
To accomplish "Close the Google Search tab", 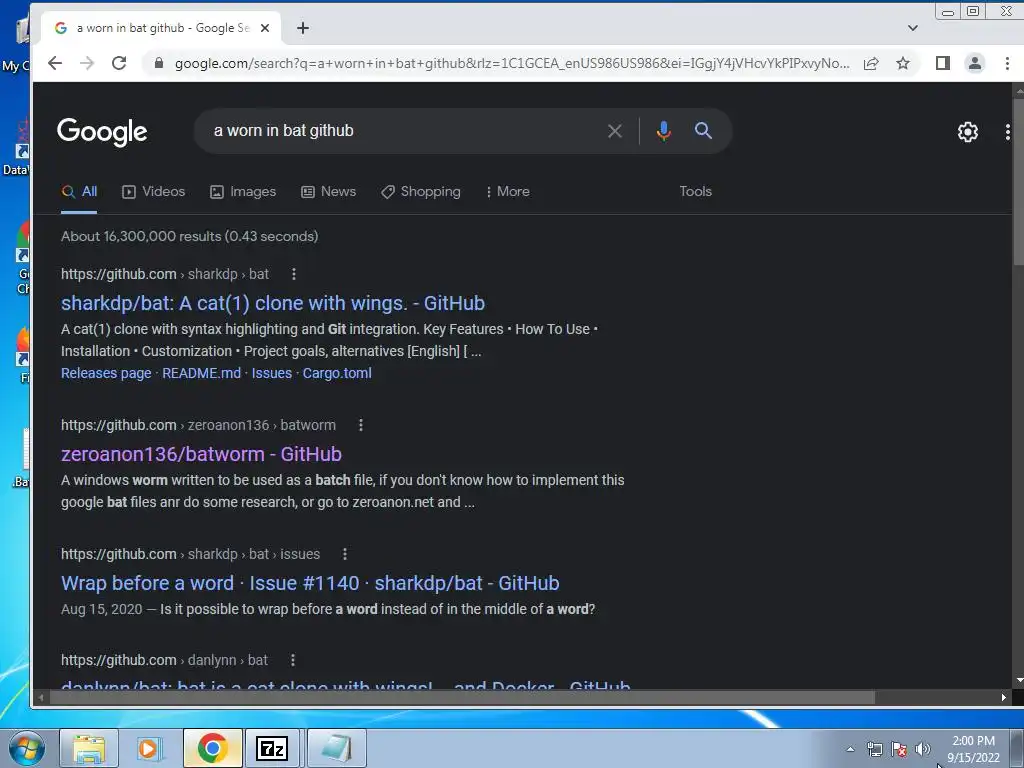I will pos(264,28).
